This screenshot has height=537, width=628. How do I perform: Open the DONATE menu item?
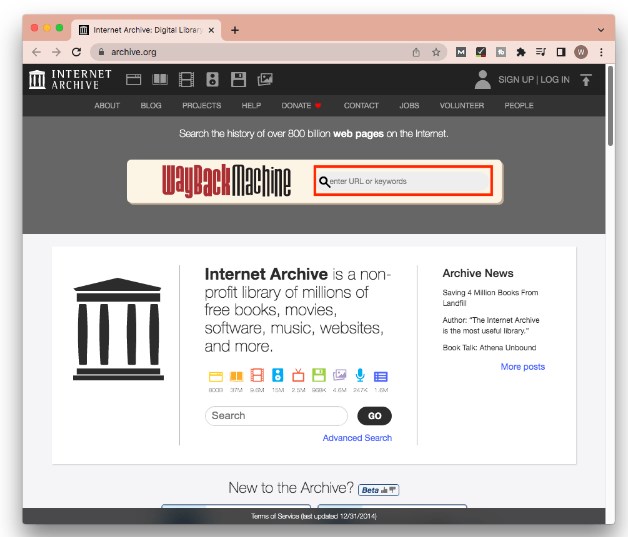[301, 106]
